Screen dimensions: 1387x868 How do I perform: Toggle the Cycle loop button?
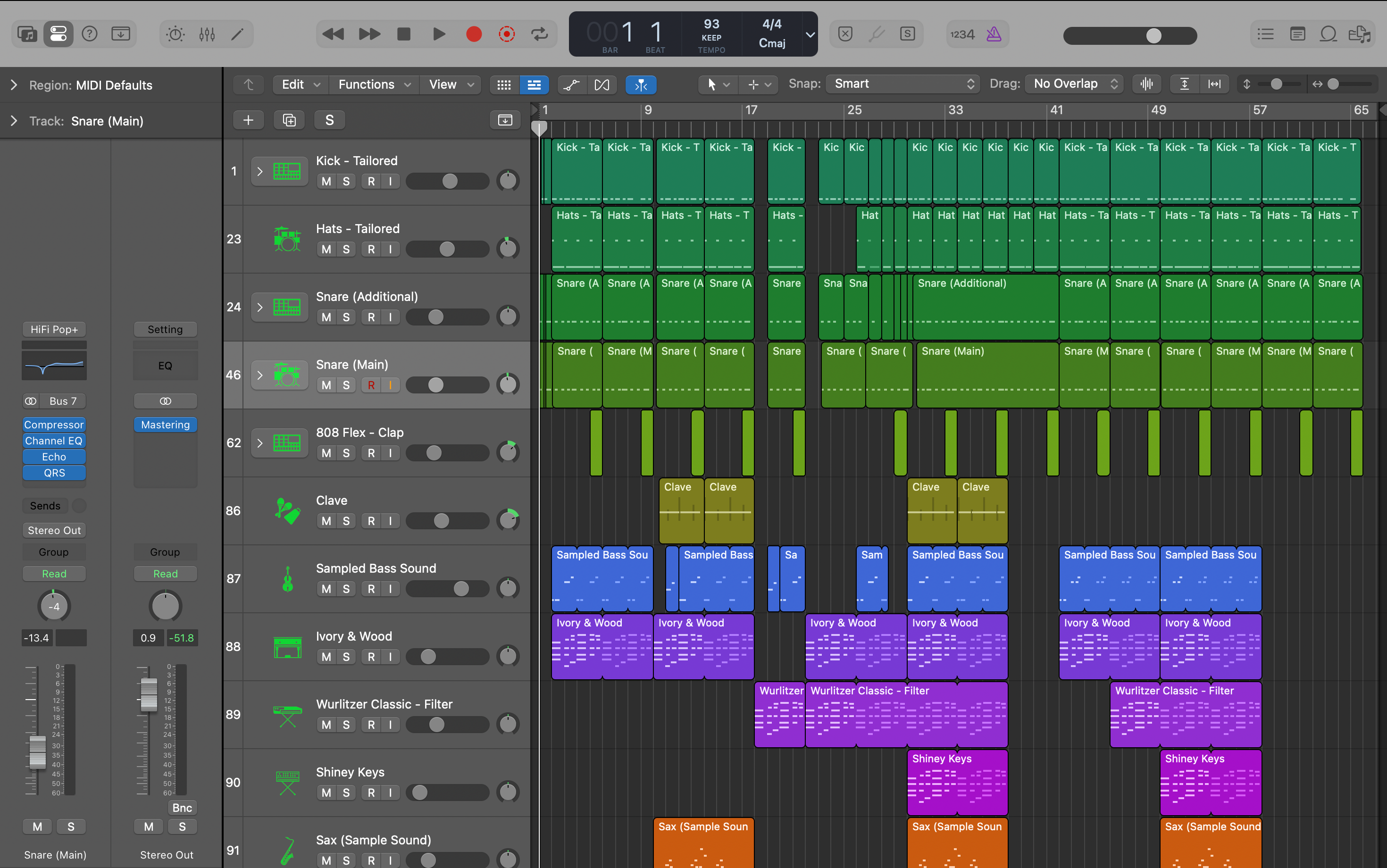(x=540, y=34)
